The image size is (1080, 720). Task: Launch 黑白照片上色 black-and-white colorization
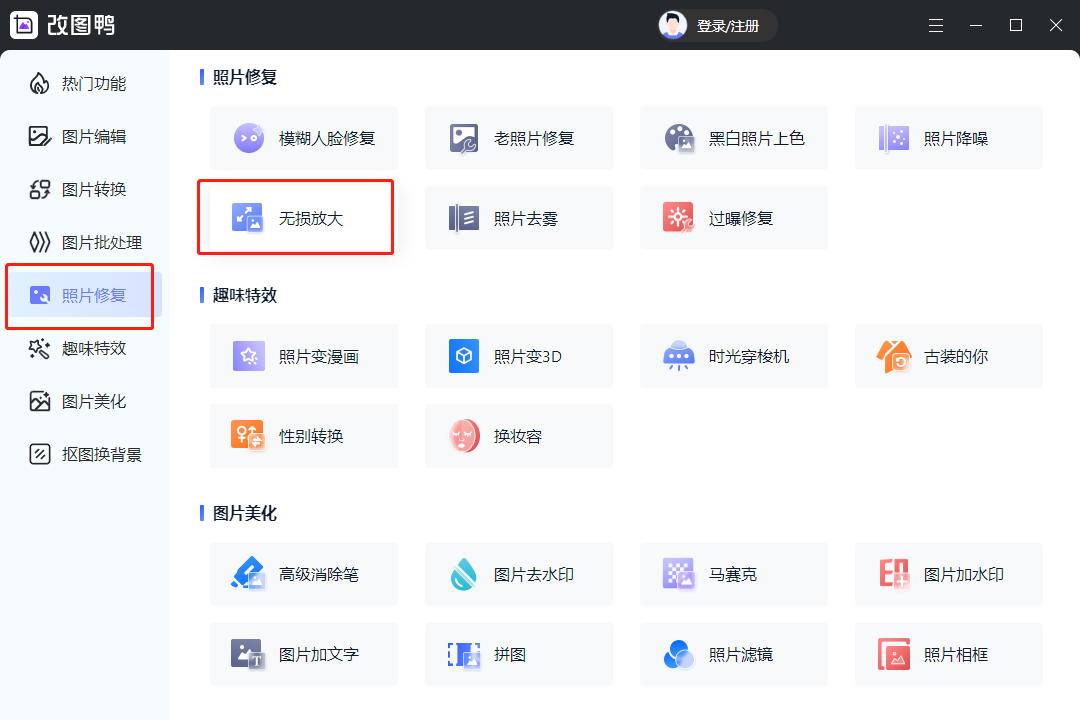coord(733,138)
